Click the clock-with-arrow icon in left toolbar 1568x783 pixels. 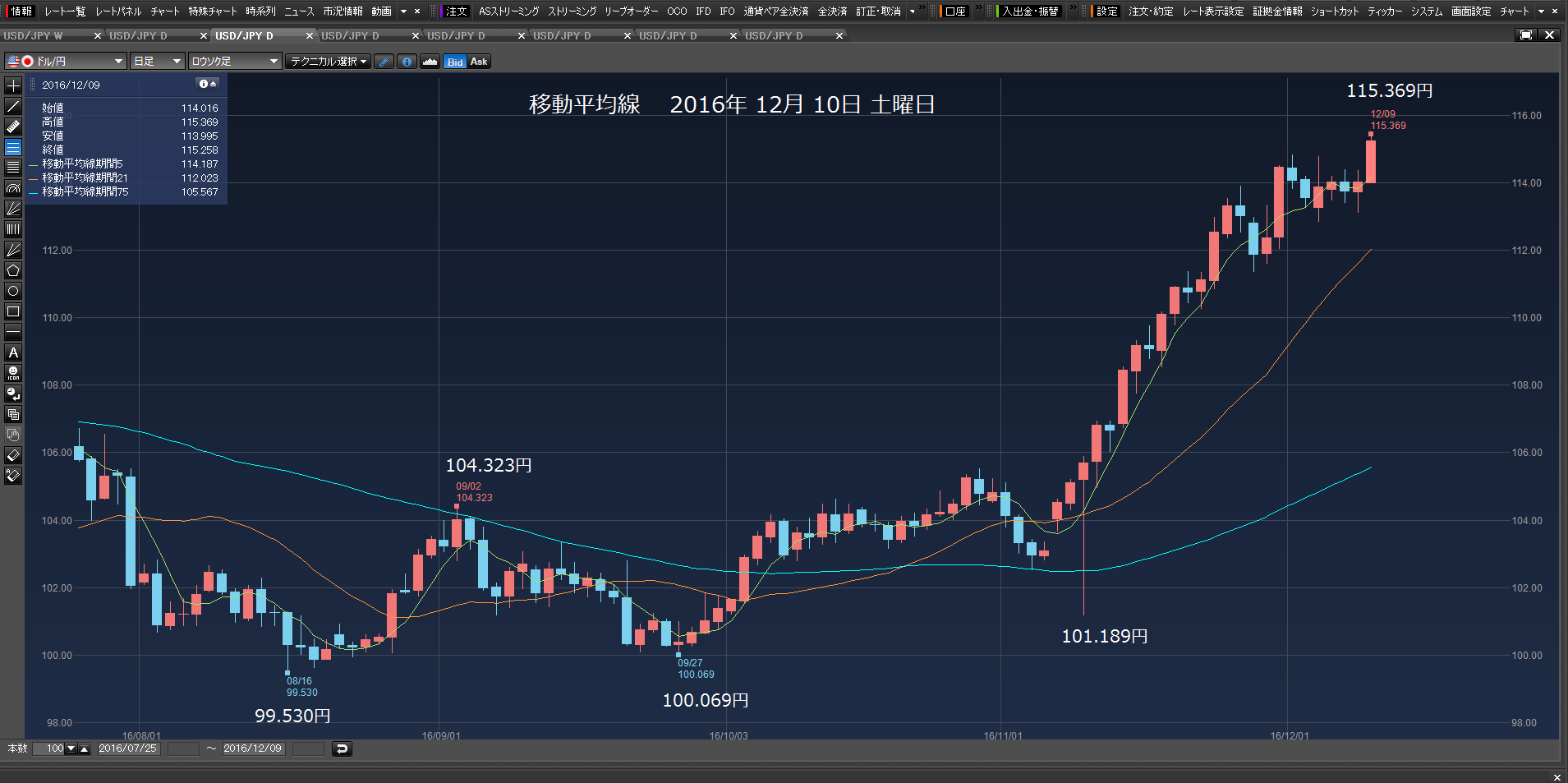coord(13,394)
